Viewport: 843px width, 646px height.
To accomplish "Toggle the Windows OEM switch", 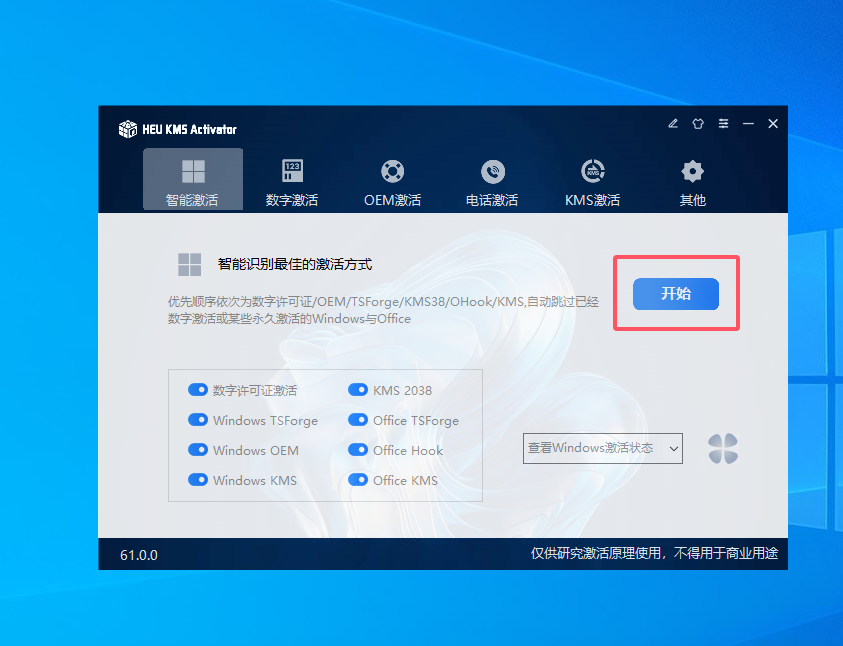I will [197, 450].
